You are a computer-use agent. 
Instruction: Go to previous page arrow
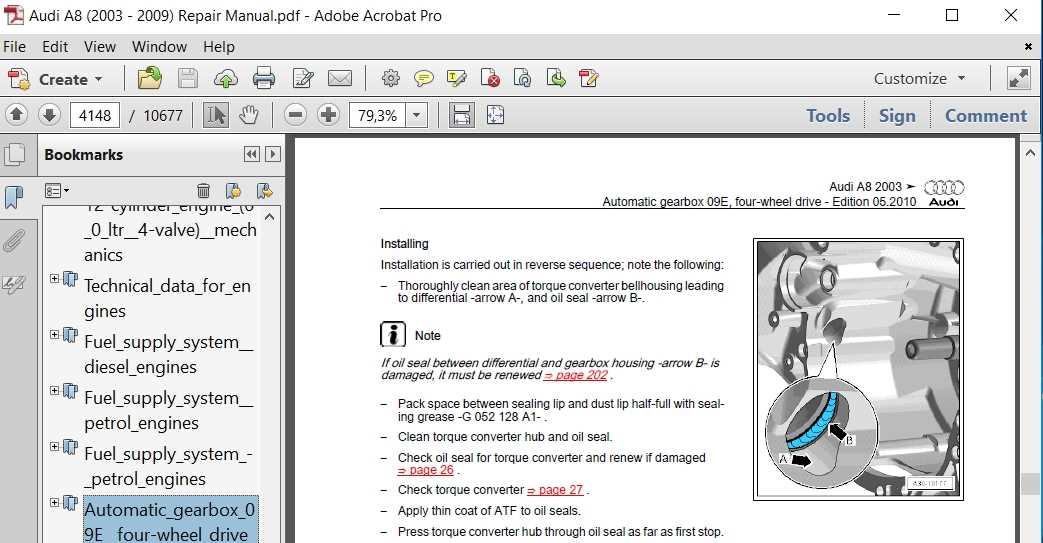[x=17, y=115]
